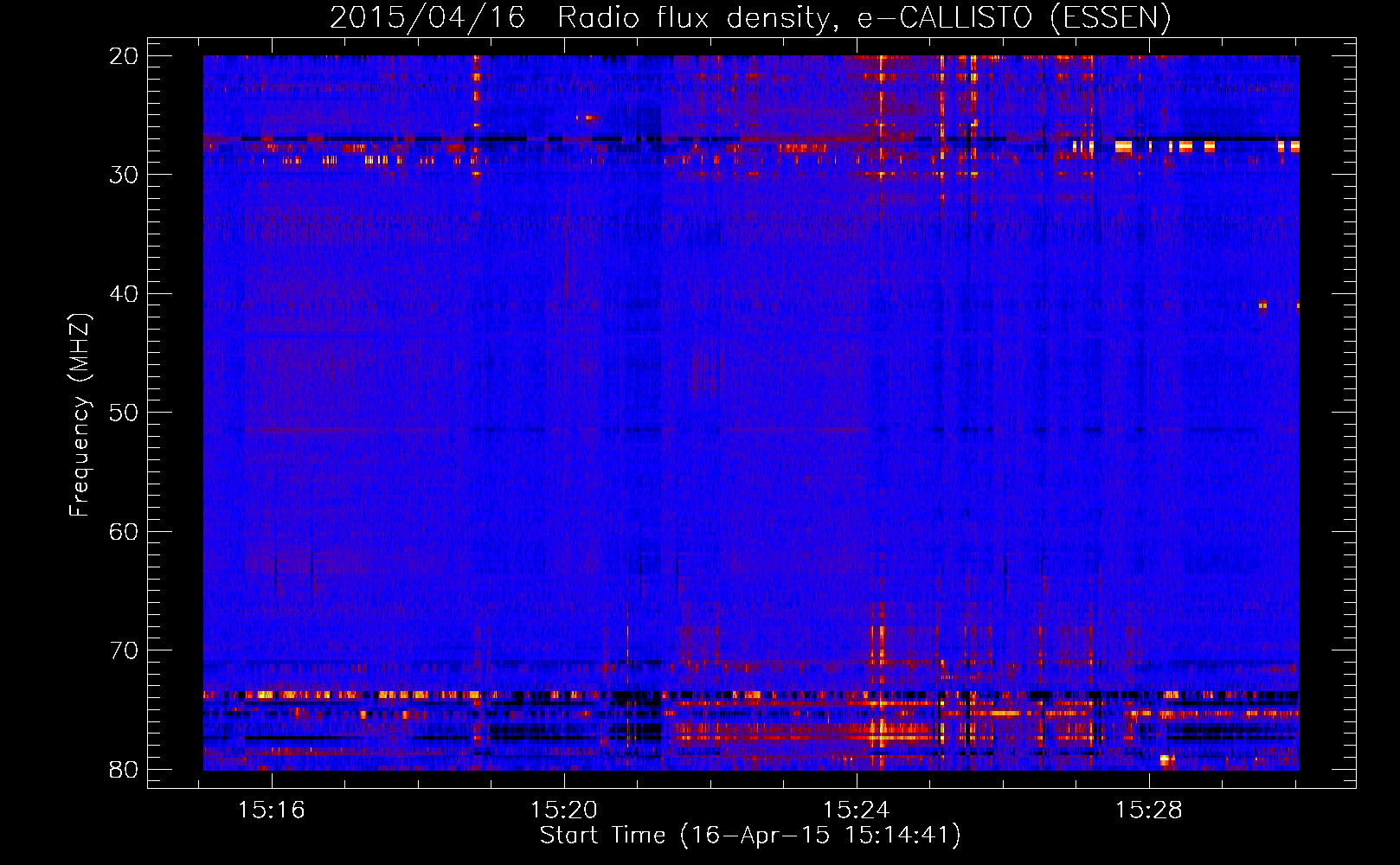Image resolution: width=1400 pixels, height=865 pixels.
Task: Click the 15:16 time tick label
Action: 272,811
